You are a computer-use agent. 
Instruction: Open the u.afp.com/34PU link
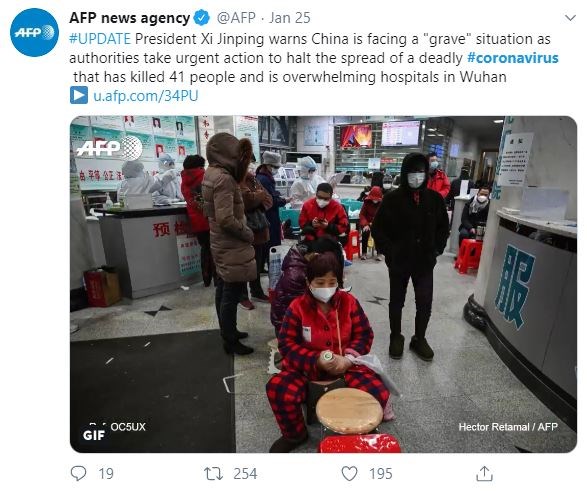click(146, 96)
